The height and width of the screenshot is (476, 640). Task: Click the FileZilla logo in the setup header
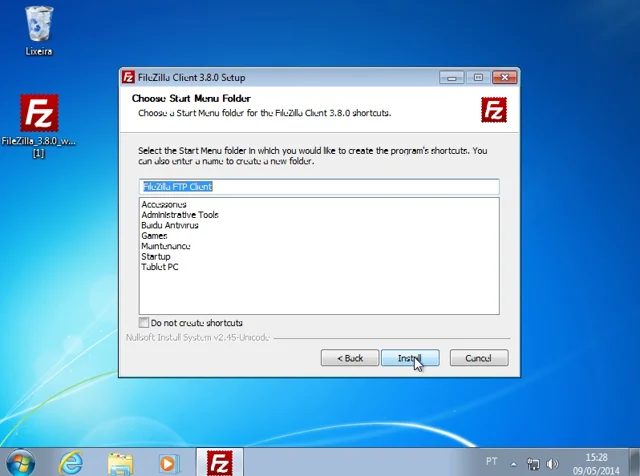coord(493,110)
